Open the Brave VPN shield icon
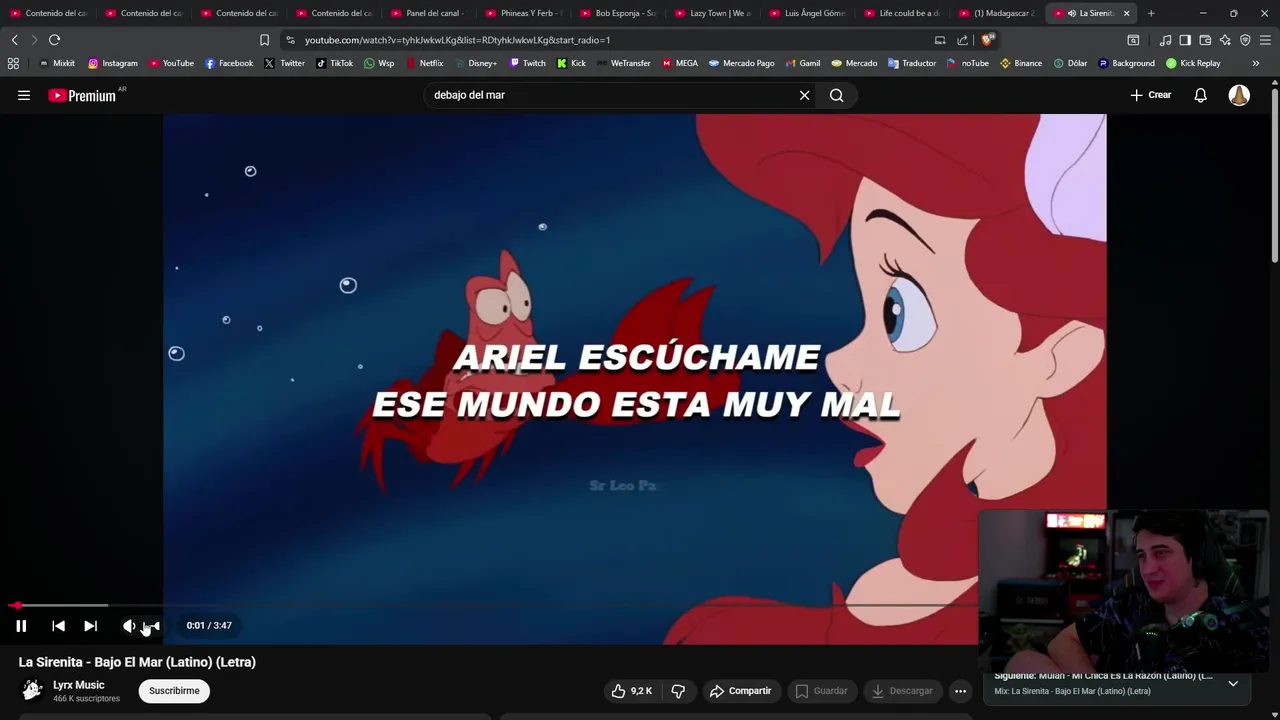This screenshot has width=1280, height=720. [1245, 40]
